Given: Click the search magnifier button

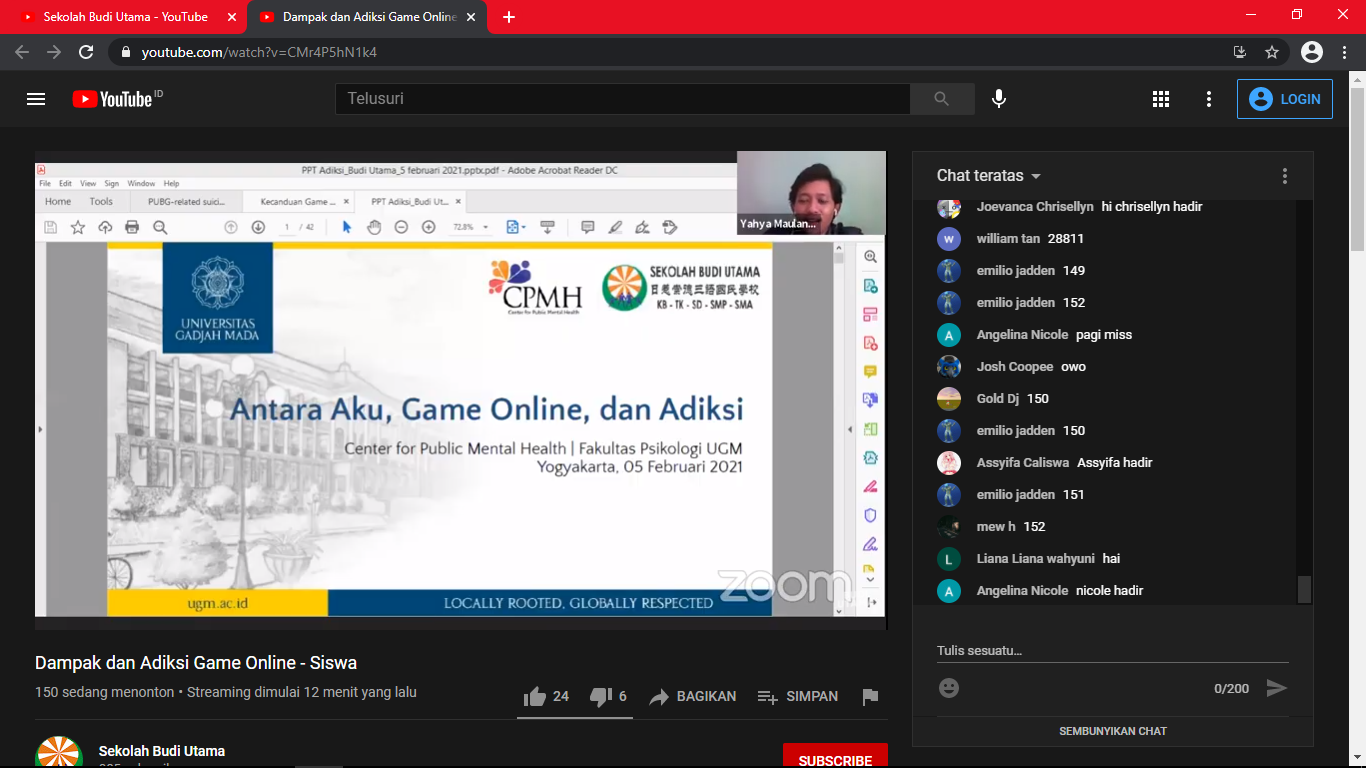Looking at the screenshot, I should point(941,99).
